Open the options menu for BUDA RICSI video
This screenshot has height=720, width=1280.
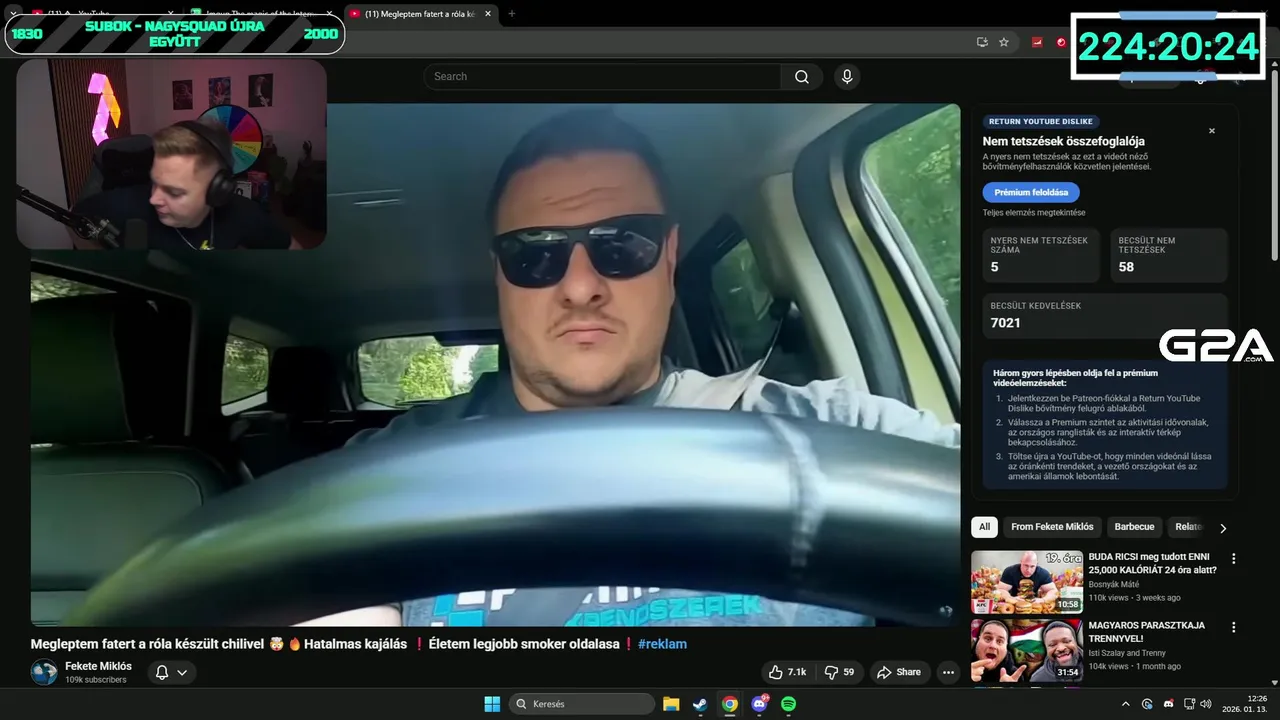[1233, 559]
